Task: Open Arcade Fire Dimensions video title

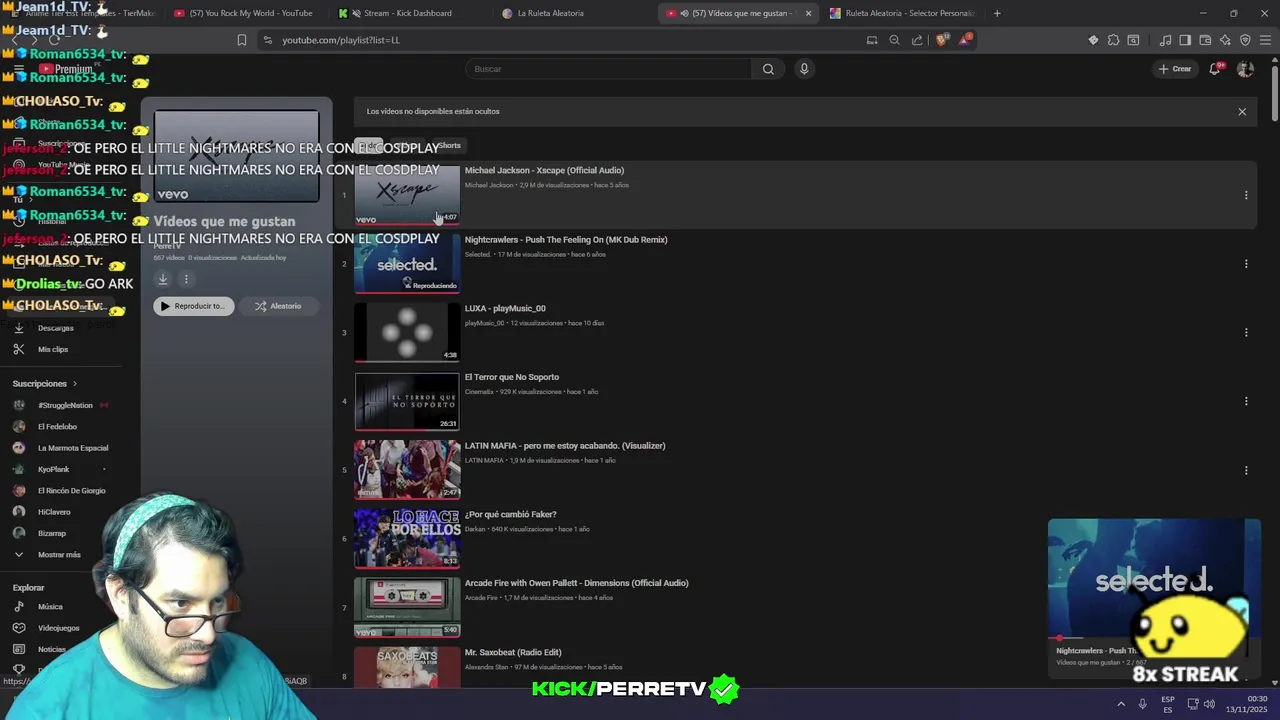Action: [x=576, y=583]
